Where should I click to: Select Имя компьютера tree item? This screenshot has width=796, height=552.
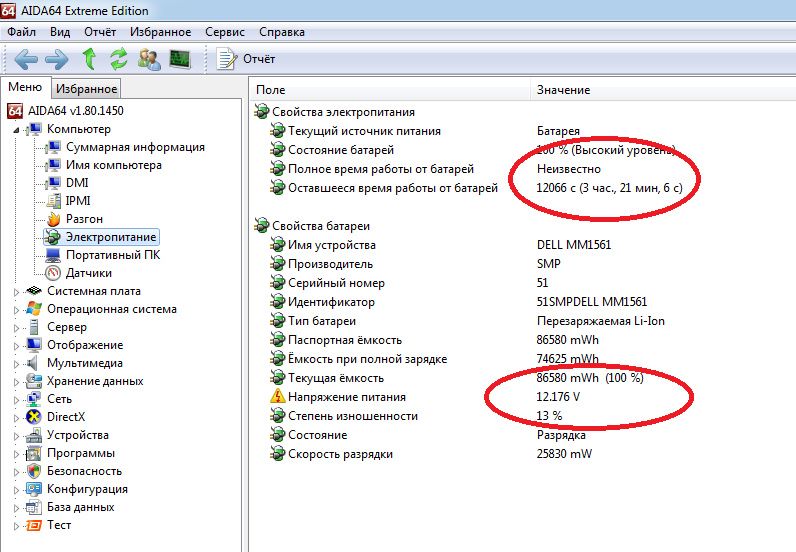coord(114,165)
